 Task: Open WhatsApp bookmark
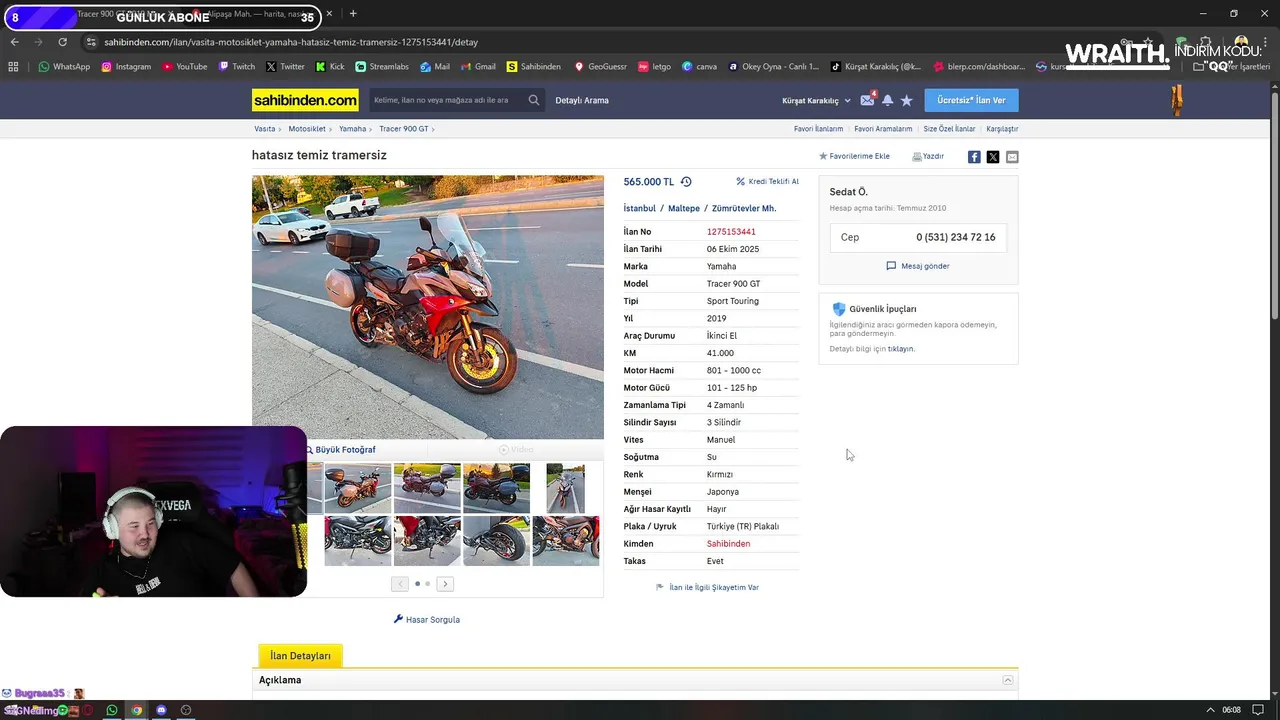[x=64, y=67]
